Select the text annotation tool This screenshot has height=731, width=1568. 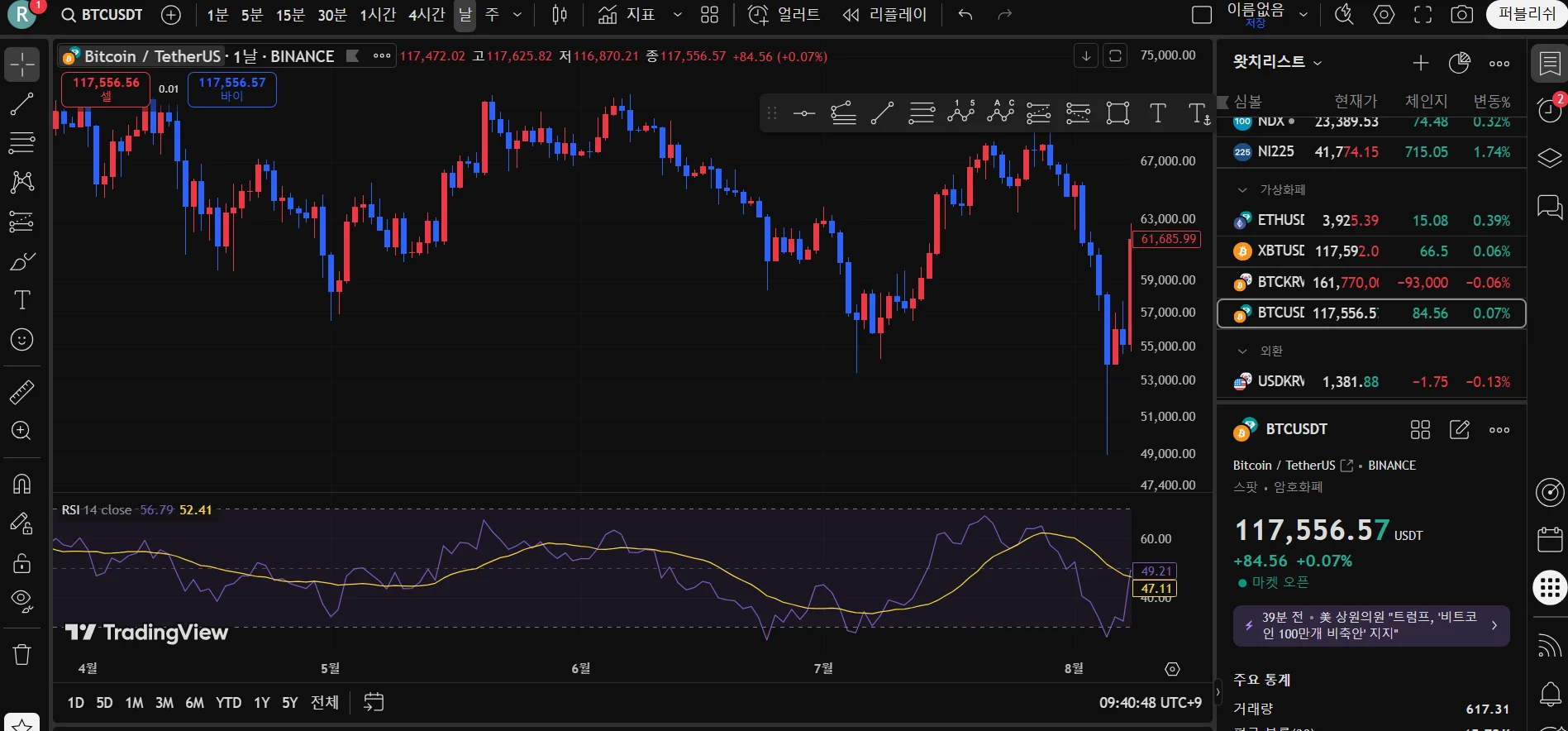point(21,300)
